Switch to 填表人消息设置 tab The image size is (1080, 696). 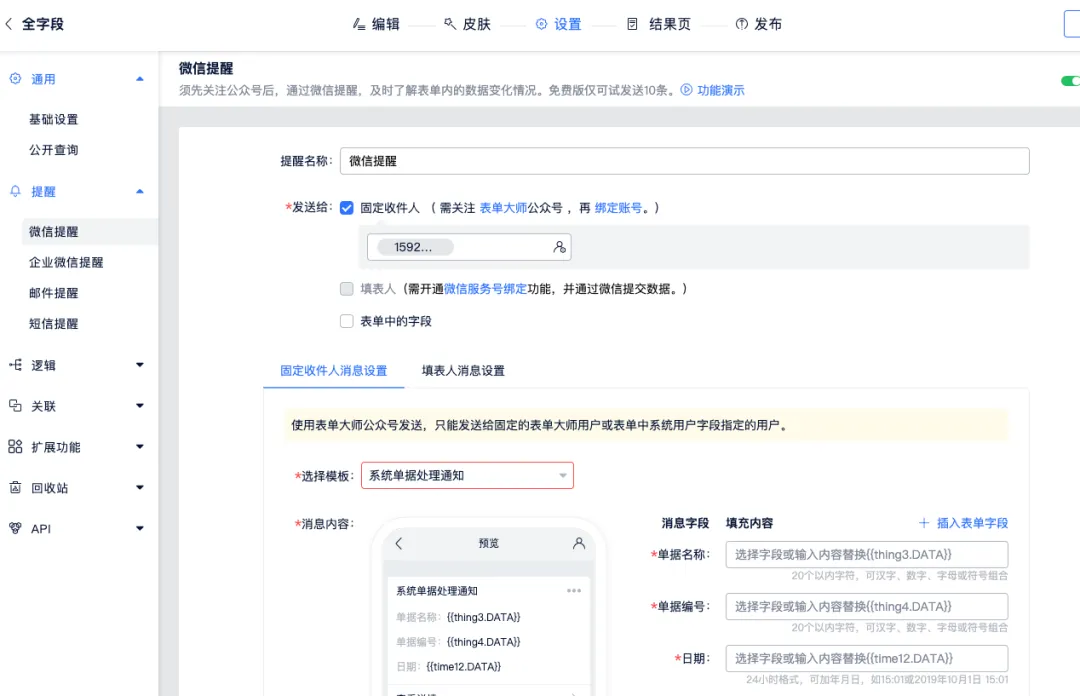pos(463,371)
